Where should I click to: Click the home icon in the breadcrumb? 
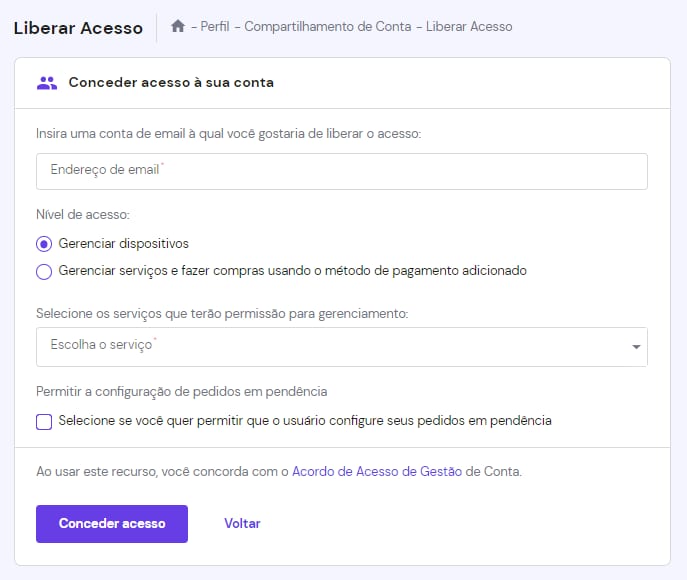click(178, 27)
